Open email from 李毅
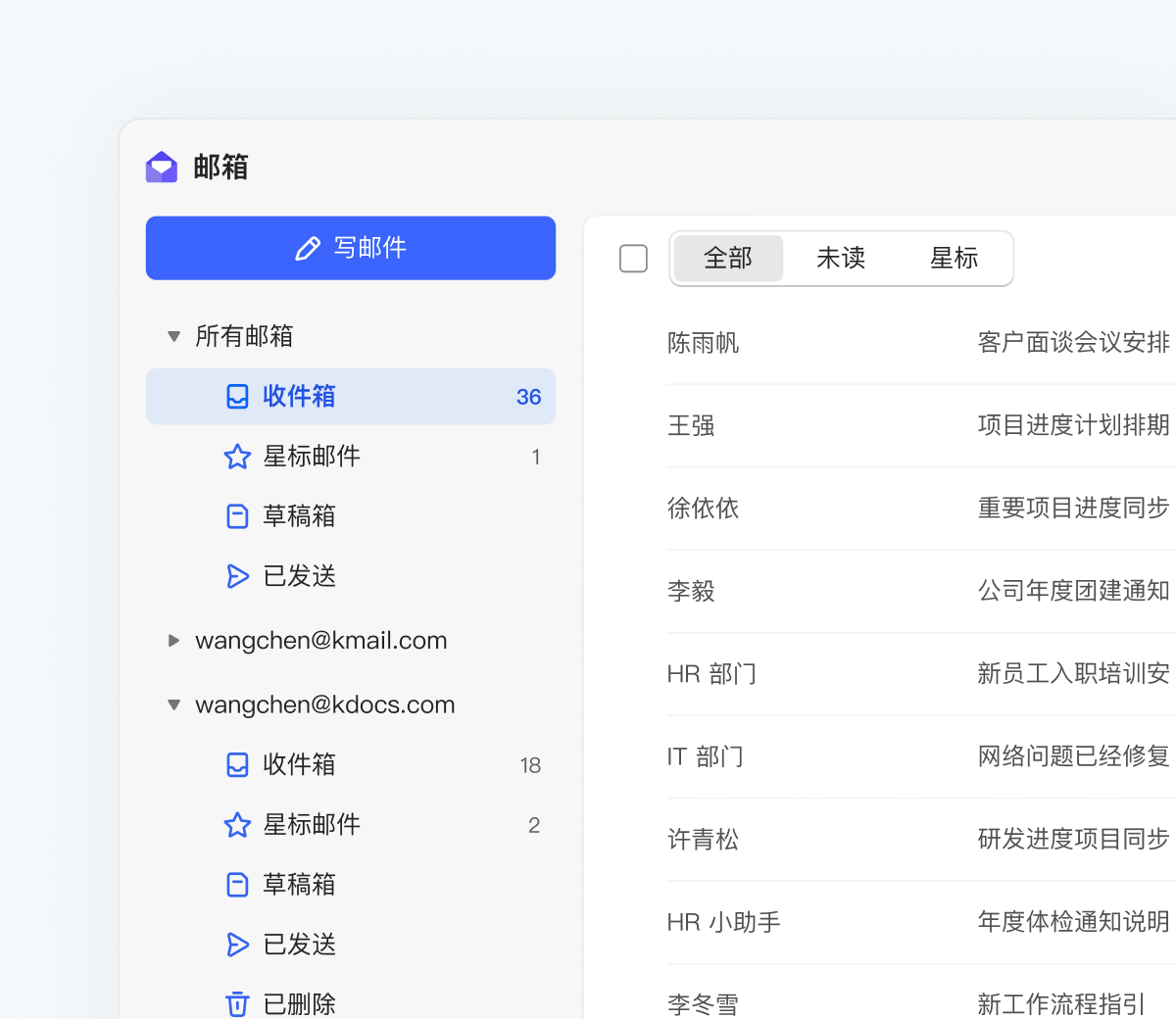 click(x=691, y=591)
